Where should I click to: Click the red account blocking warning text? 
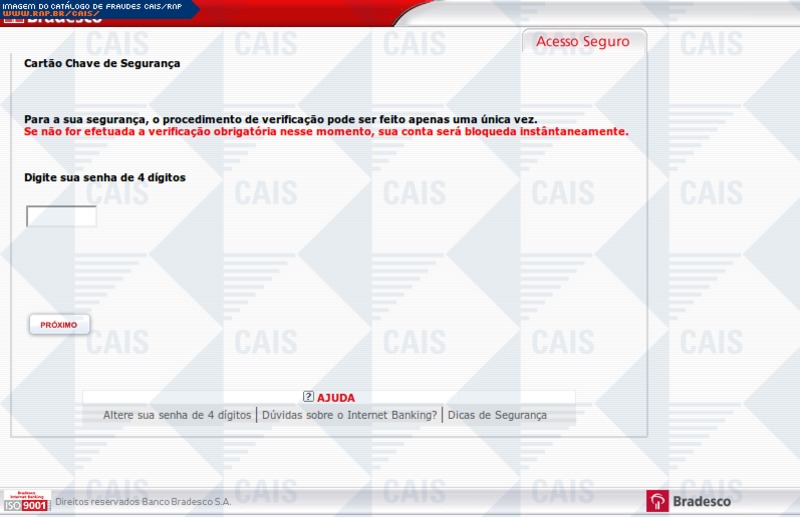326,132
